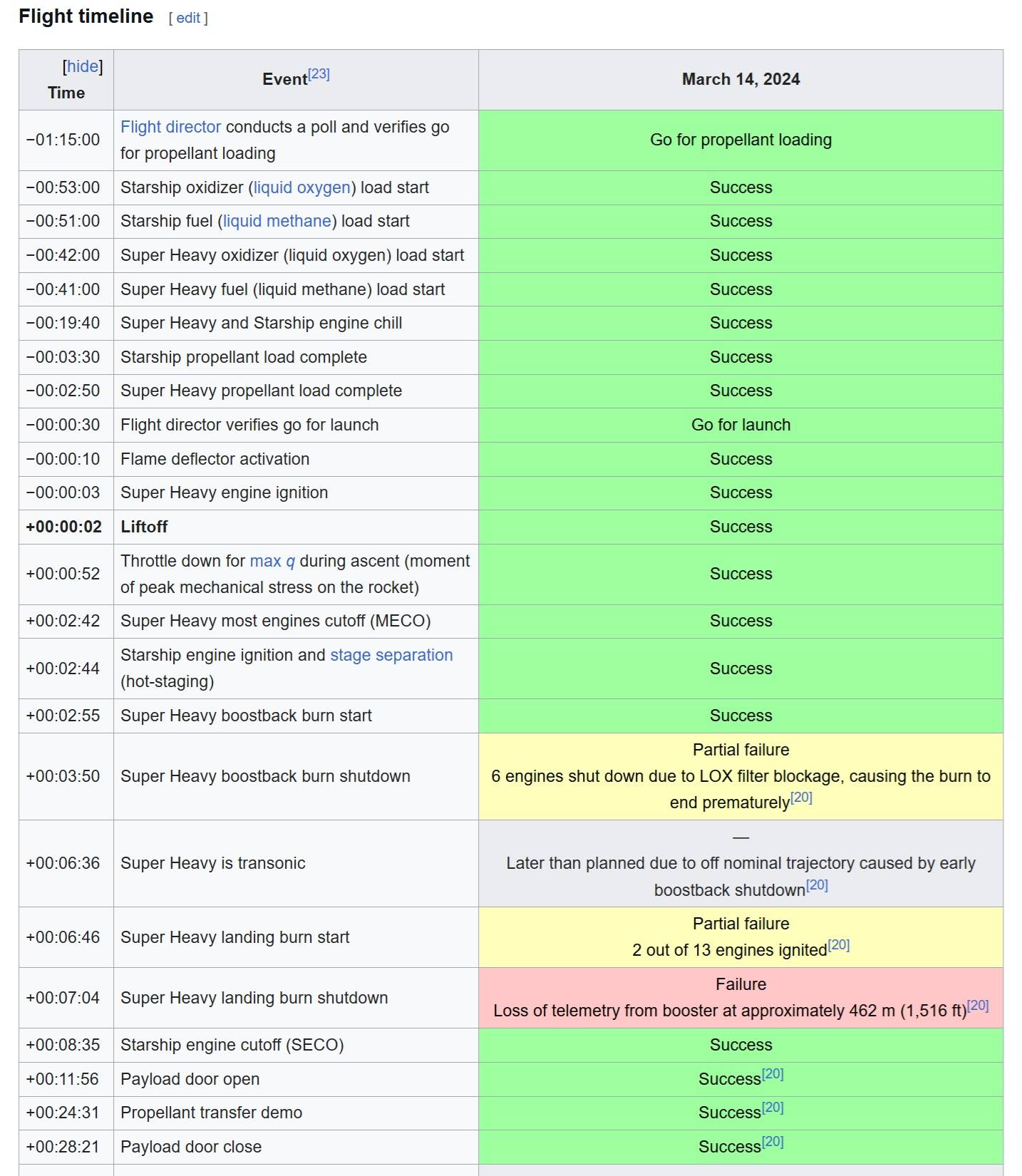Click the 'Flight timeline' heading
The width and height of the screenshot is (1022, 1176).
86,16
